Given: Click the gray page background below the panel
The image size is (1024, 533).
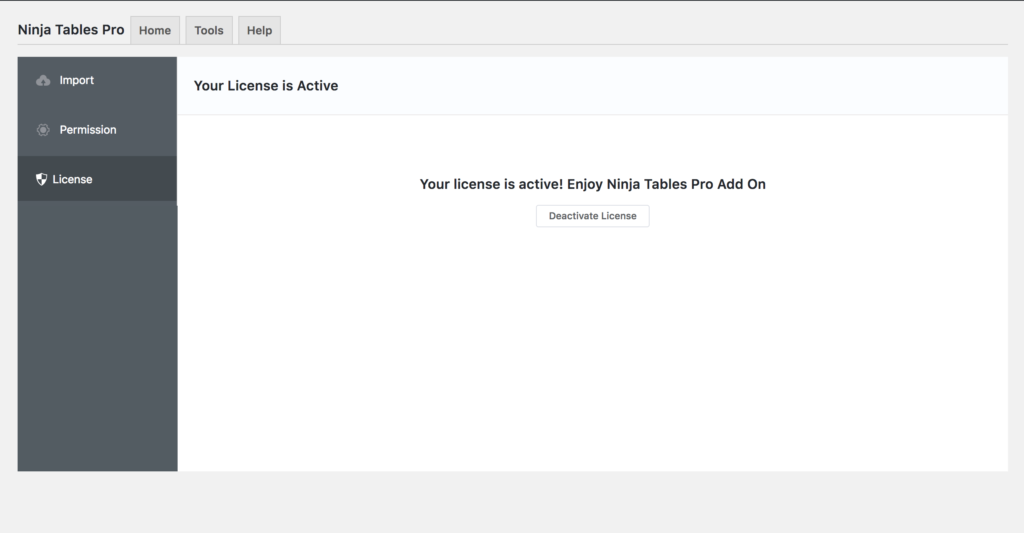Looking at the screenshot, I should tap(512, 502).
